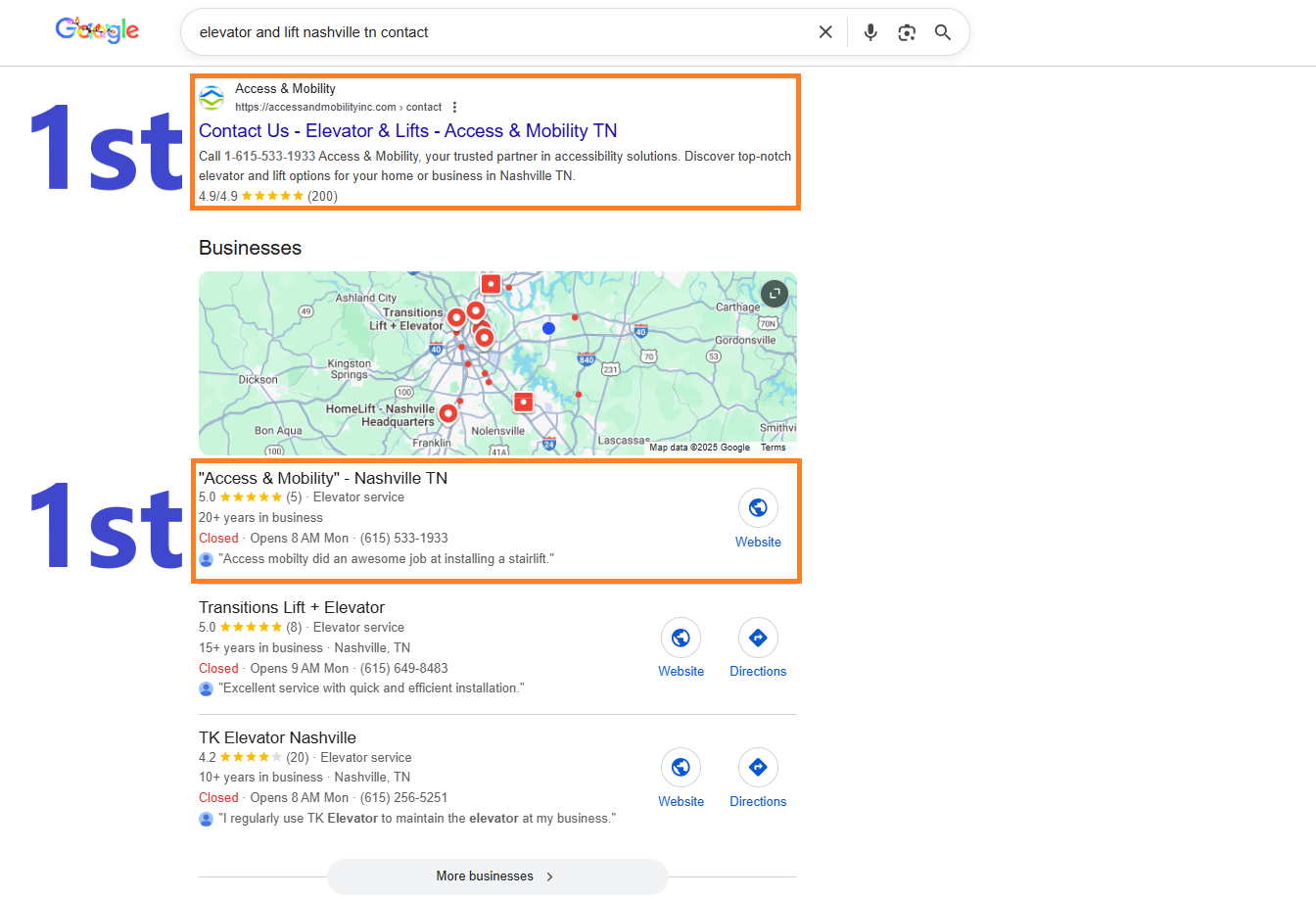Screen dimensions: 1316x899
Task: Click reviewer avatar beside stairlift review
Action: pos(206,559)
